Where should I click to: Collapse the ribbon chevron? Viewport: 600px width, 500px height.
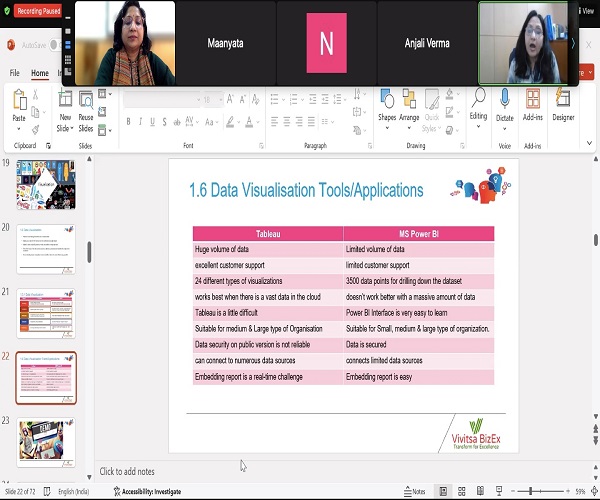click(x=589, y=143)
